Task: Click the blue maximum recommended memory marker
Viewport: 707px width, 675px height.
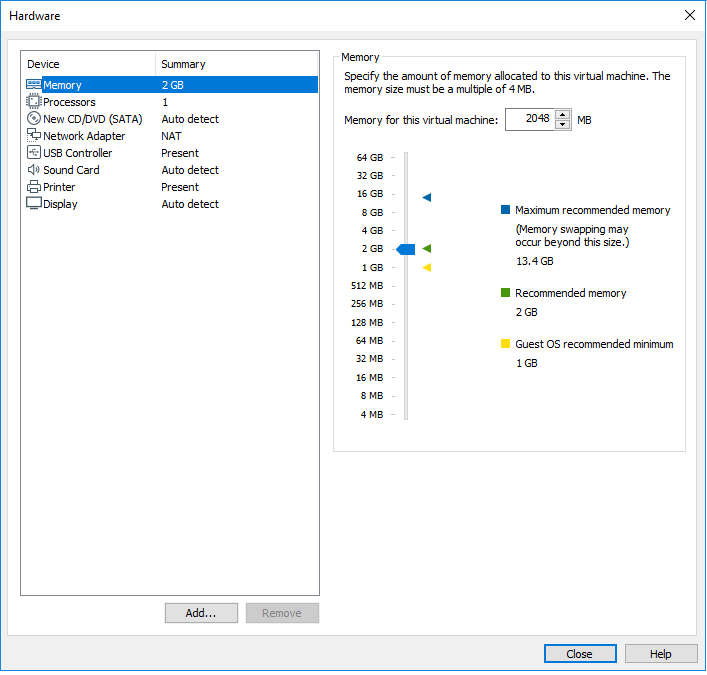Action: click(x=427, y=197)
